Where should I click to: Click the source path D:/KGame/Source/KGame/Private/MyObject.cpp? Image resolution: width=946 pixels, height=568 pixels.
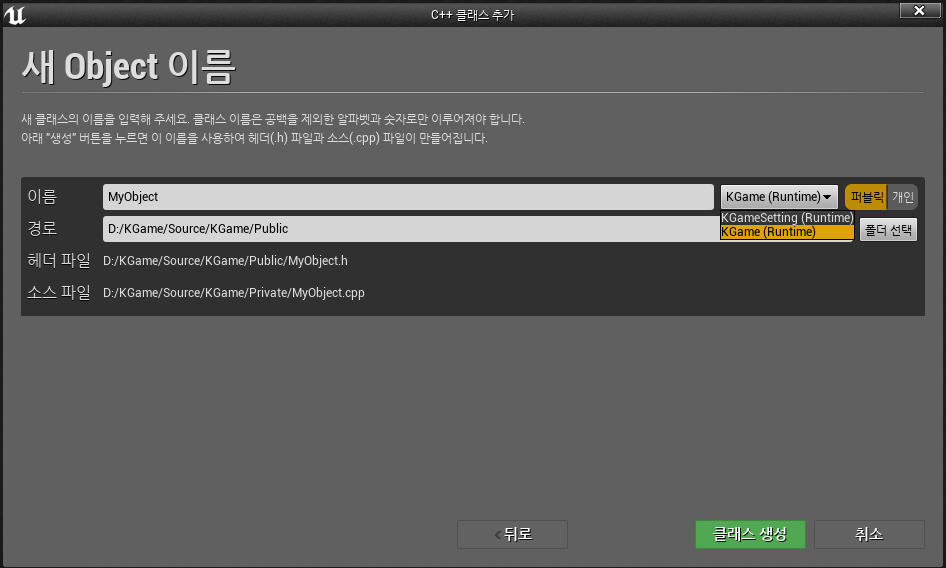pos(233,293)
